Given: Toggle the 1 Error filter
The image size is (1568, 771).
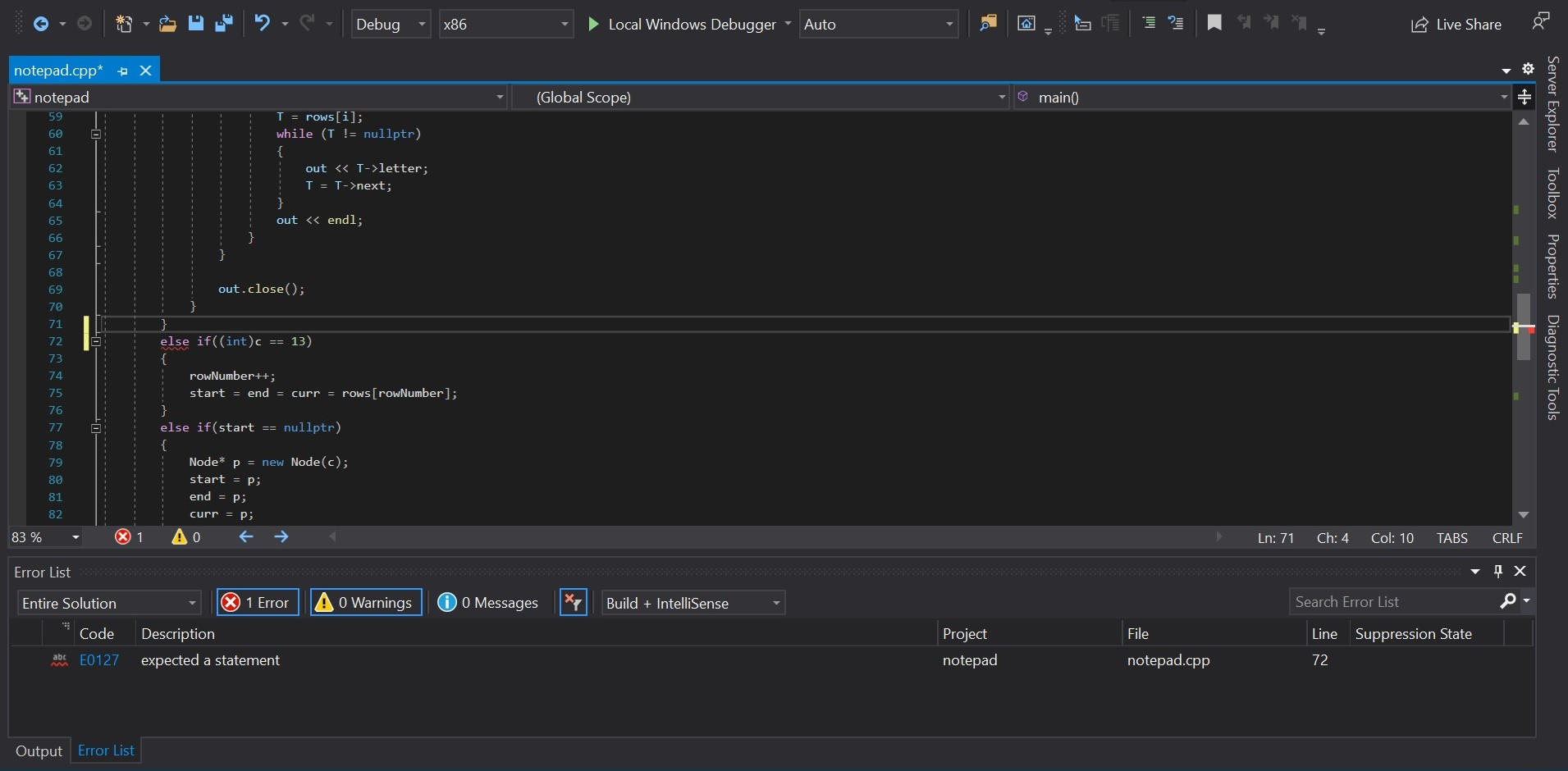Looking at the screenshot, I should coord(257,603).
